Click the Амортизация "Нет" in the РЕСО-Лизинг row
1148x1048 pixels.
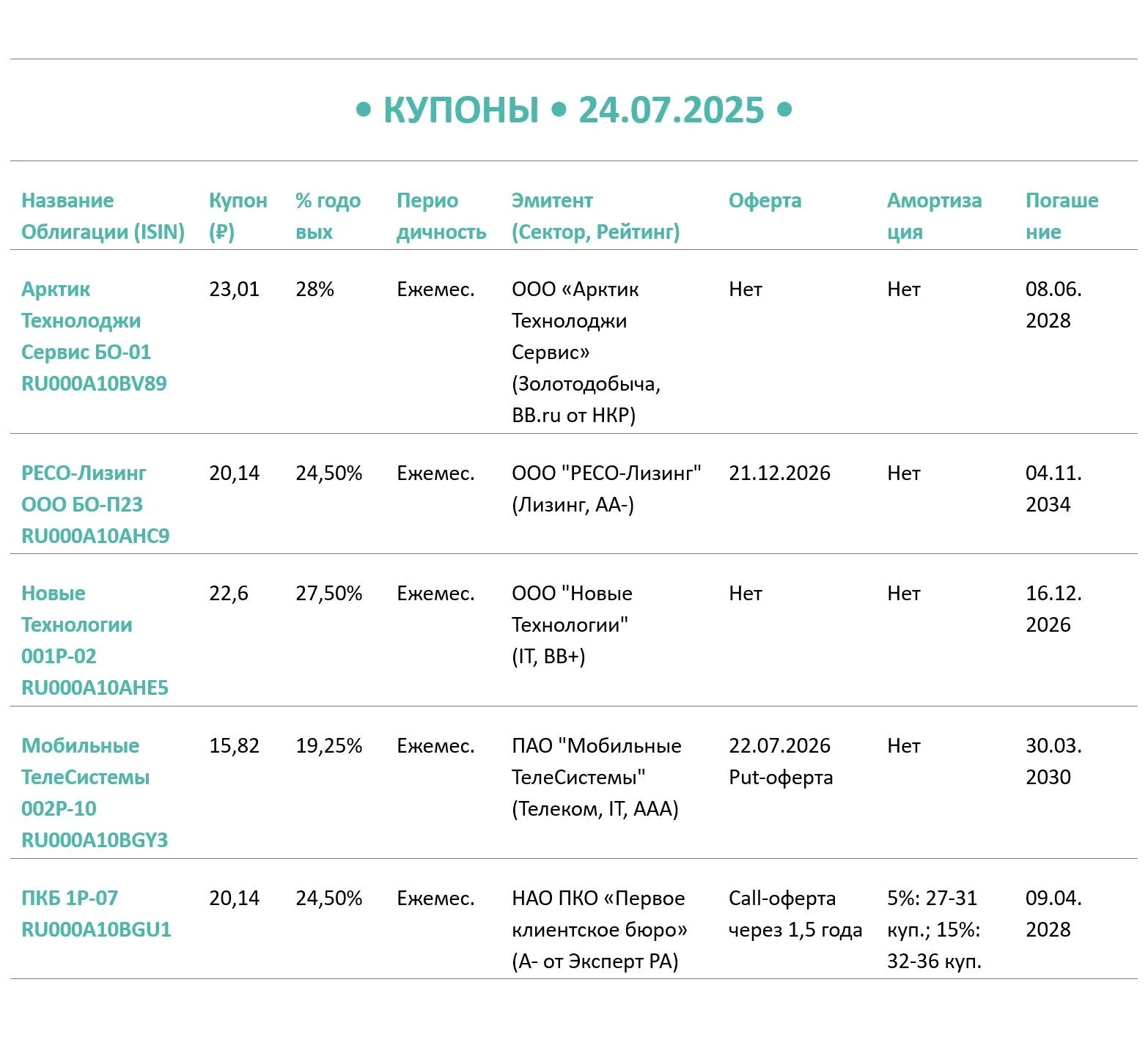[903, 473]
